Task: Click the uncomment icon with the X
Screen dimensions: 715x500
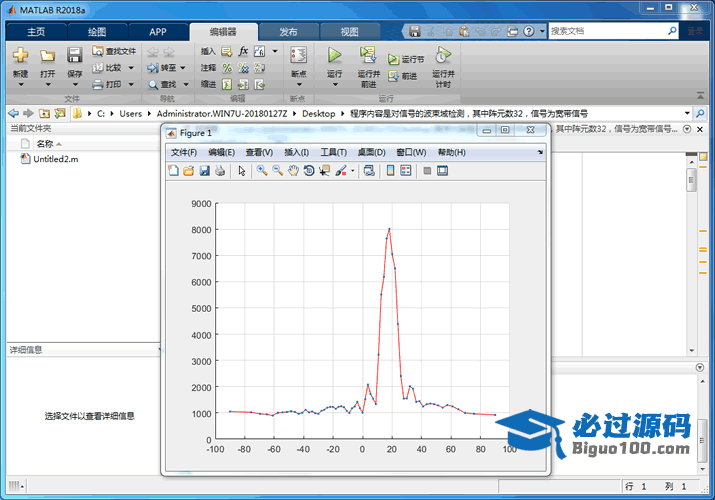Action: pos(244,68)
